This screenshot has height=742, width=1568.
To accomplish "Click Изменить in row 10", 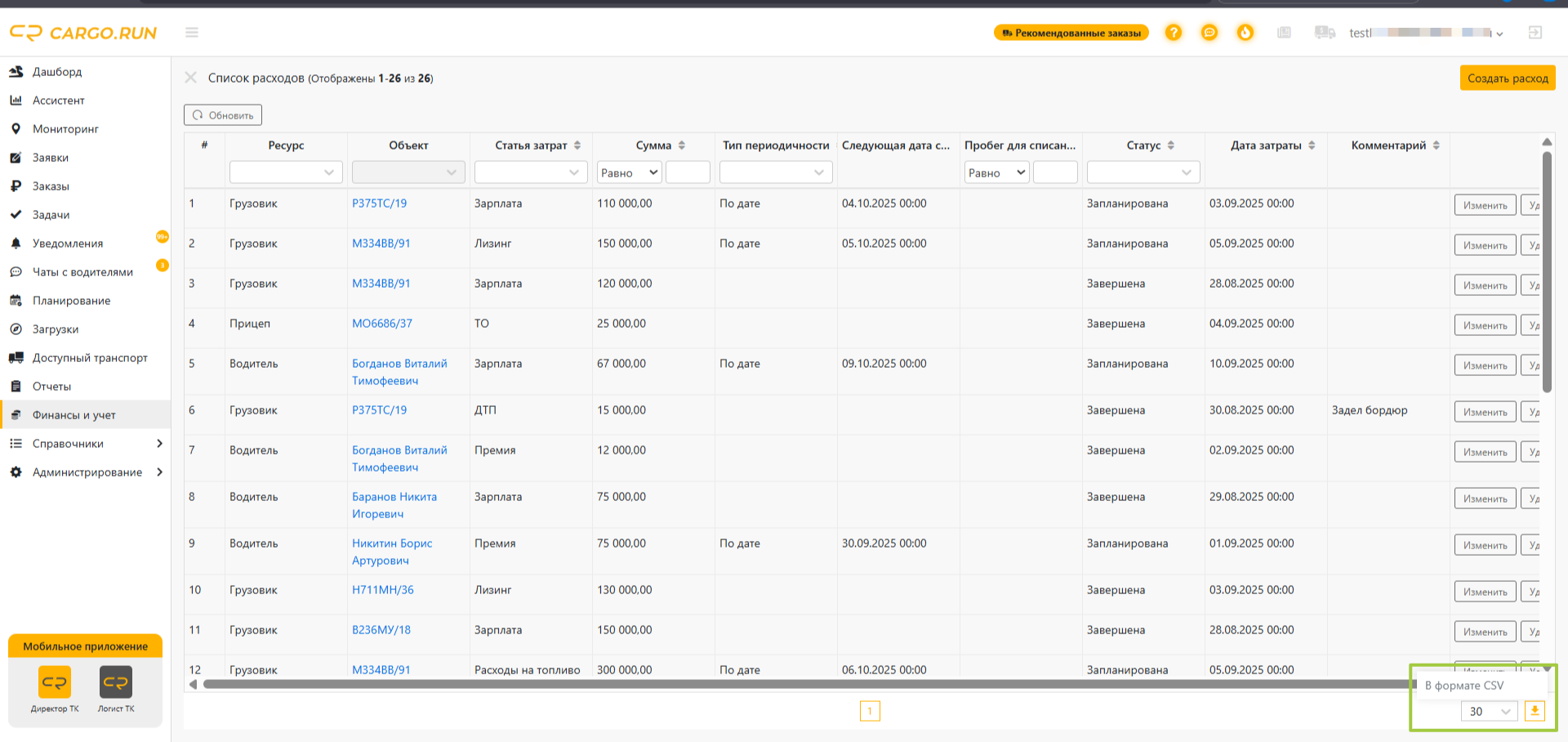I will coord(1486,592).
